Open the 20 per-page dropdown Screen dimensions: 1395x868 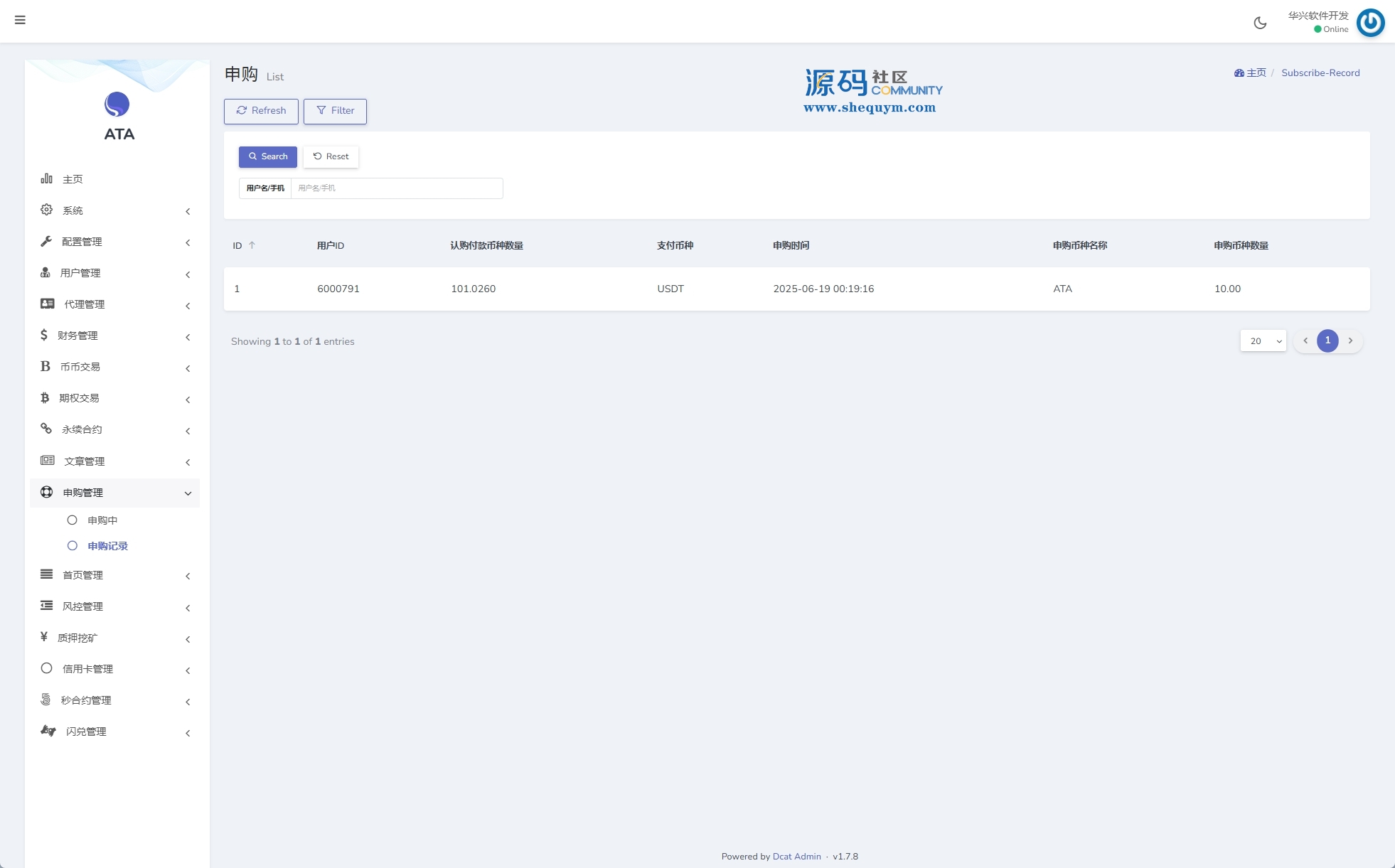coord(1263,341)
